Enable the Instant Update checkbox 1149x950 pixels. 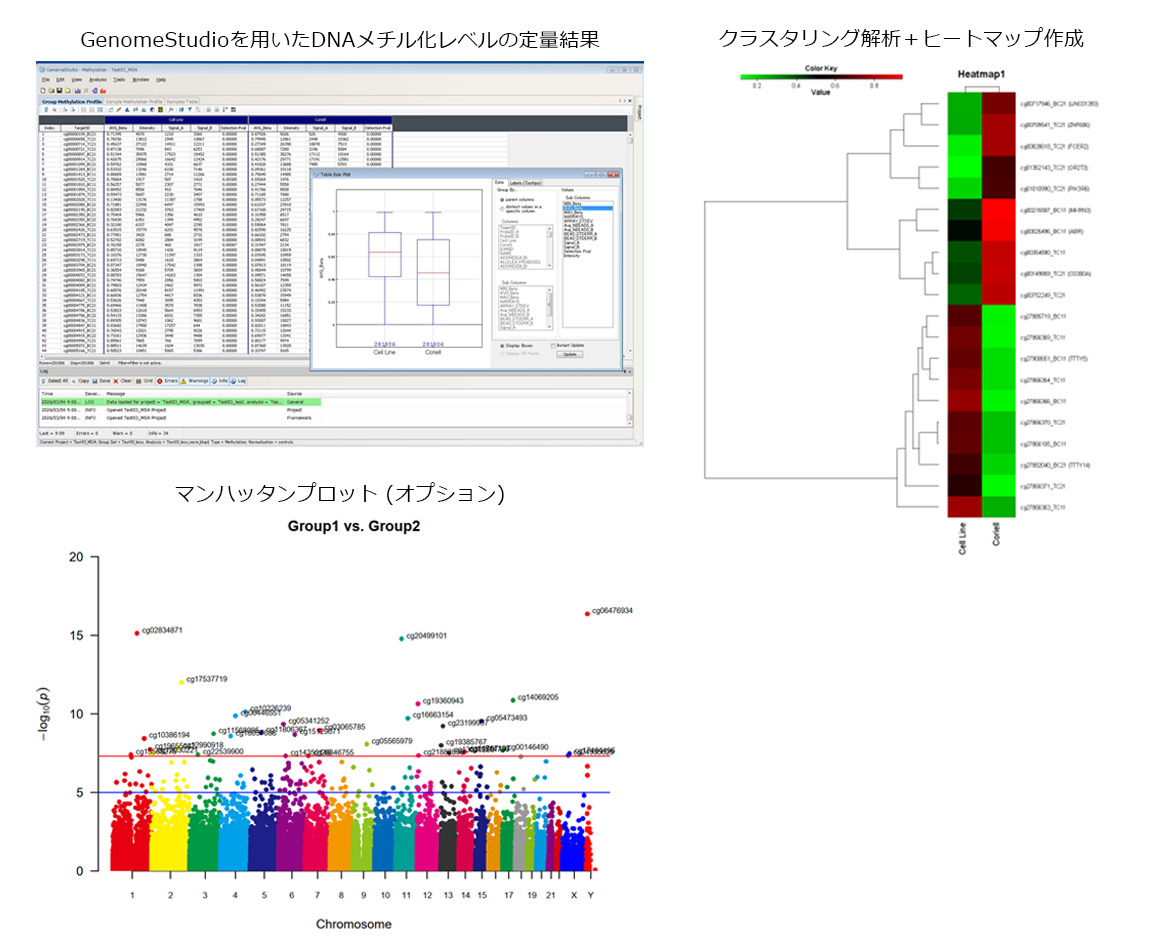(553, 345)
